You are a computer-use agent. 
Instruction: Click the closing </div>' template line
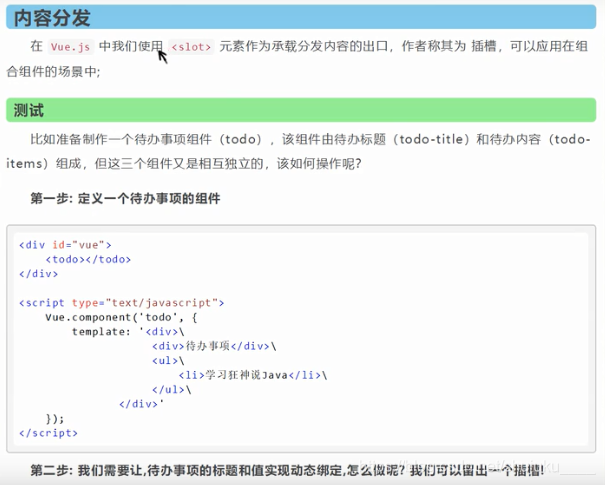click(142, 404)
